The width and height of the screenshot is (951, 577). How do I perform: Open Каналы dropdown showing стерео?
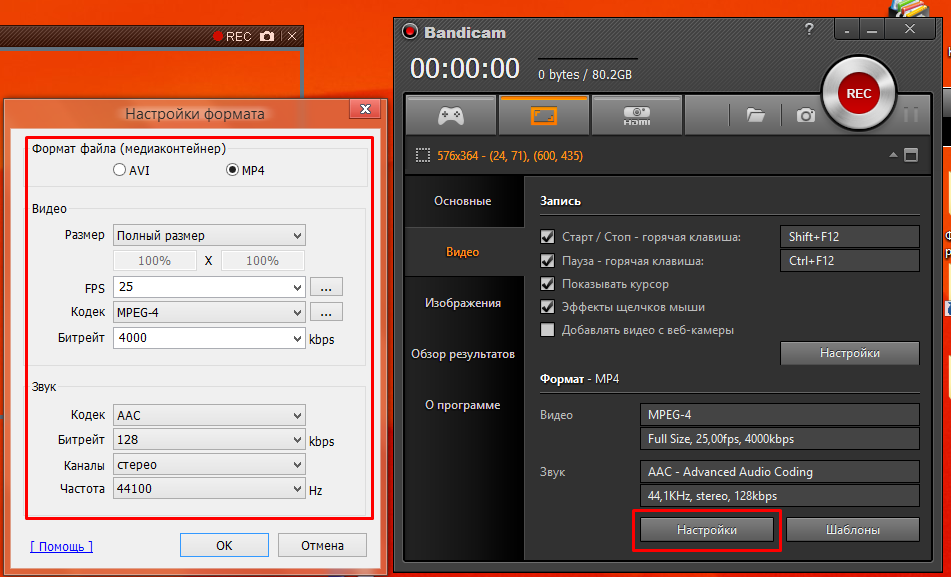pos(209,465)
